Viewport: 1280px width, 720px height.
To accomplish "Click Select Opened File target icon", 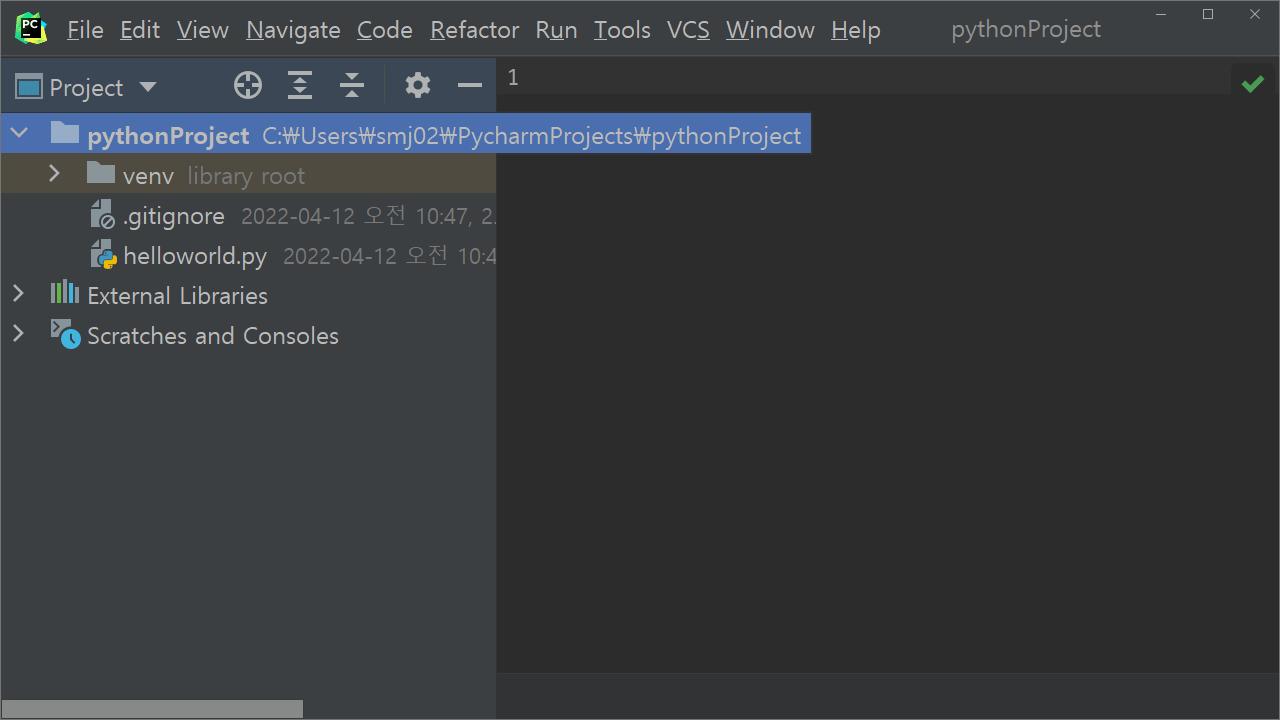I will (x=248, y=86).
